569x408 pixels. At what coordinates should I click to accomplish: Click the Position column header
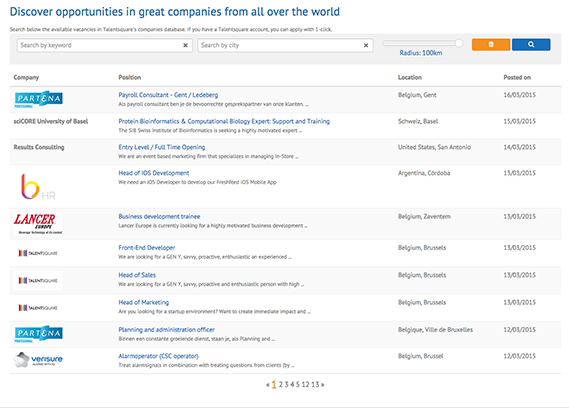point(130,77)
